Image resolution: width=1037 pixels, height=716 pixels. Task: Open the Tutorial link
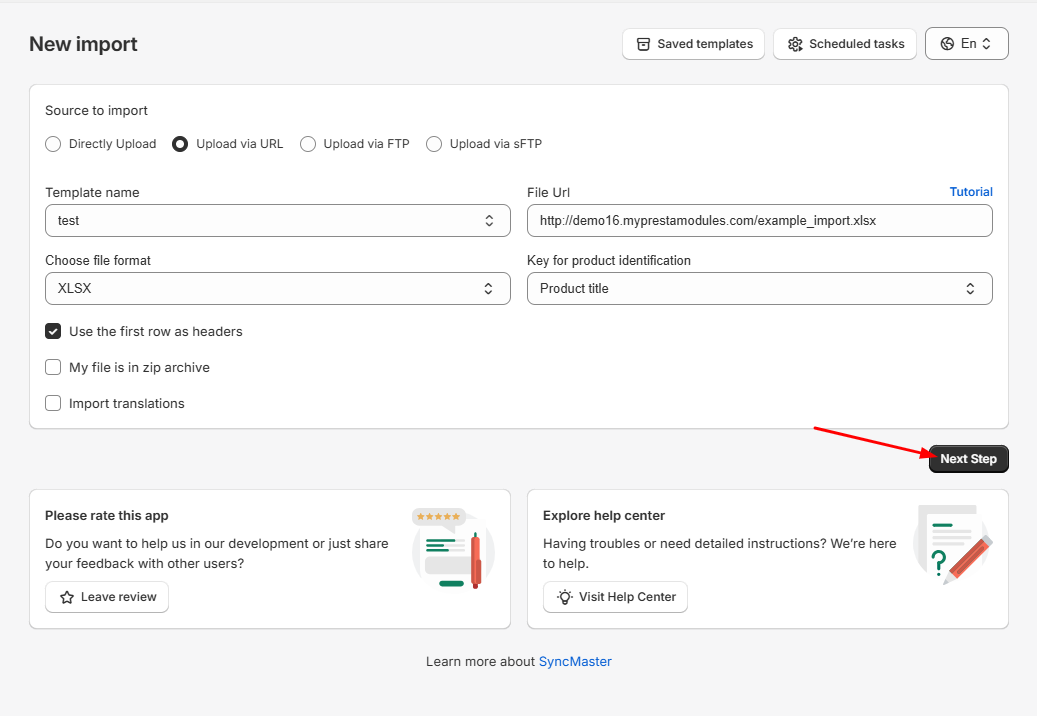coord(971,192)
